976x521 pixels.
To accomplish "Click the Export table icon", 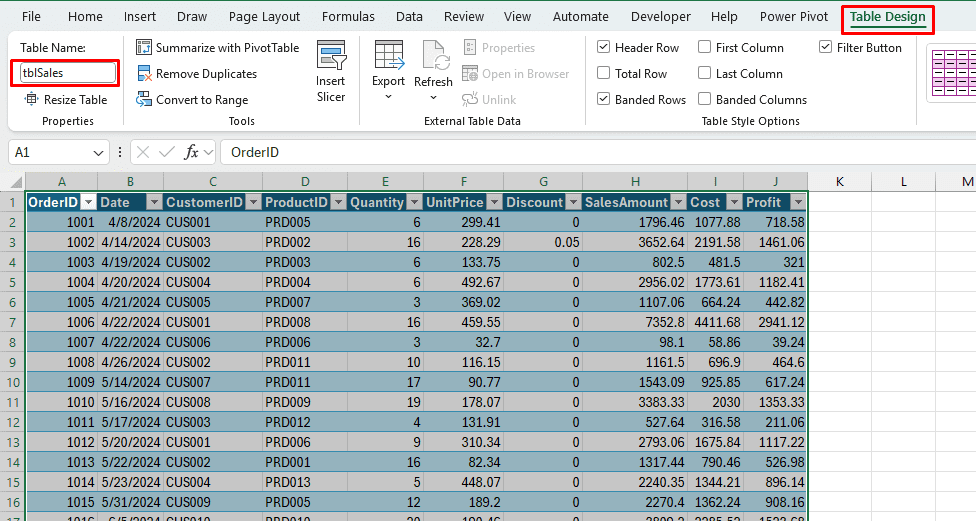I will pyautogui.click(x=388, y=56).
